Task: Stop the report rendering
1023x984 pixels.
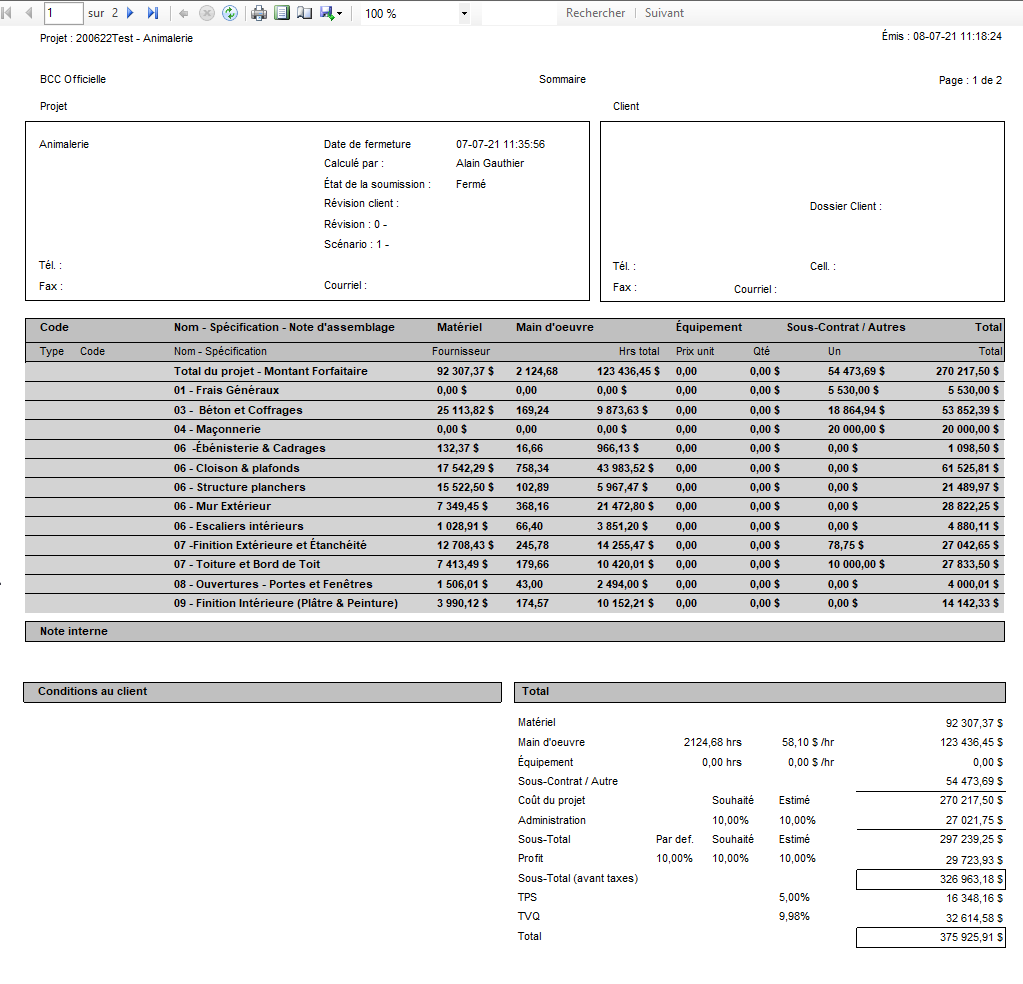Action: (207, 13)
